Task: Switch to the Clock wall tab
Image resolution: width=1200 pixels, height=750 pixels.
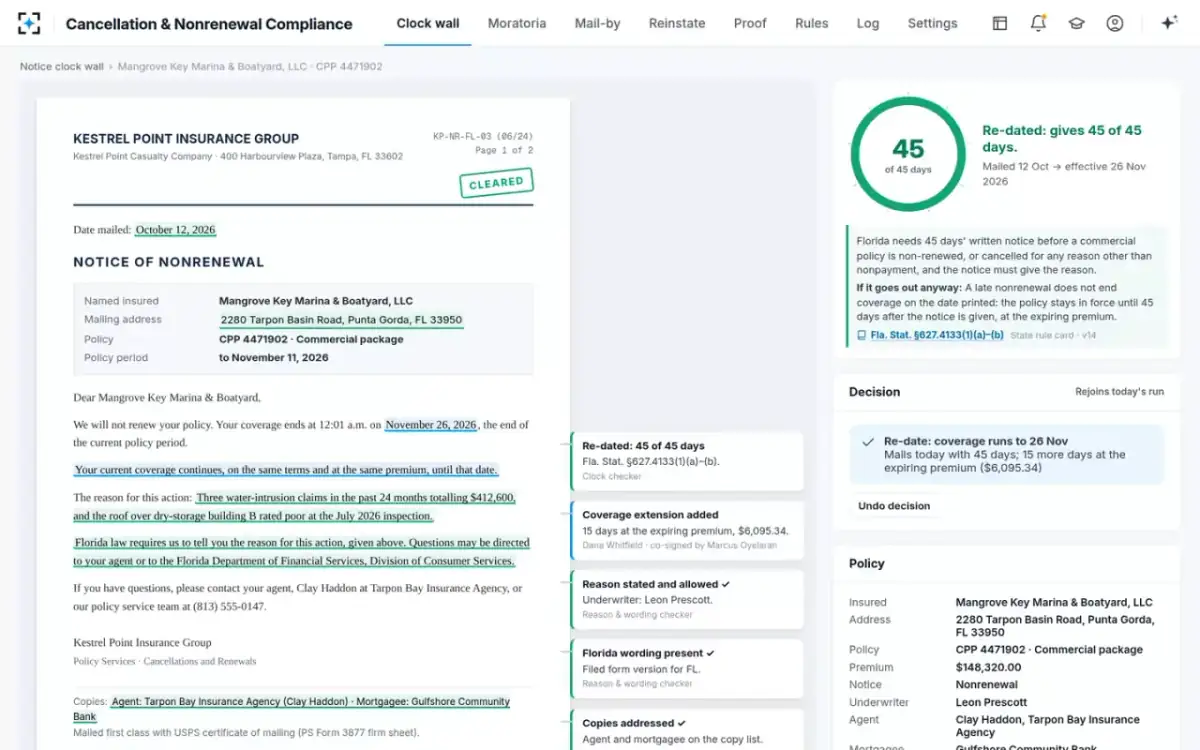Action: pyautogui.click(x=428, y=23)
